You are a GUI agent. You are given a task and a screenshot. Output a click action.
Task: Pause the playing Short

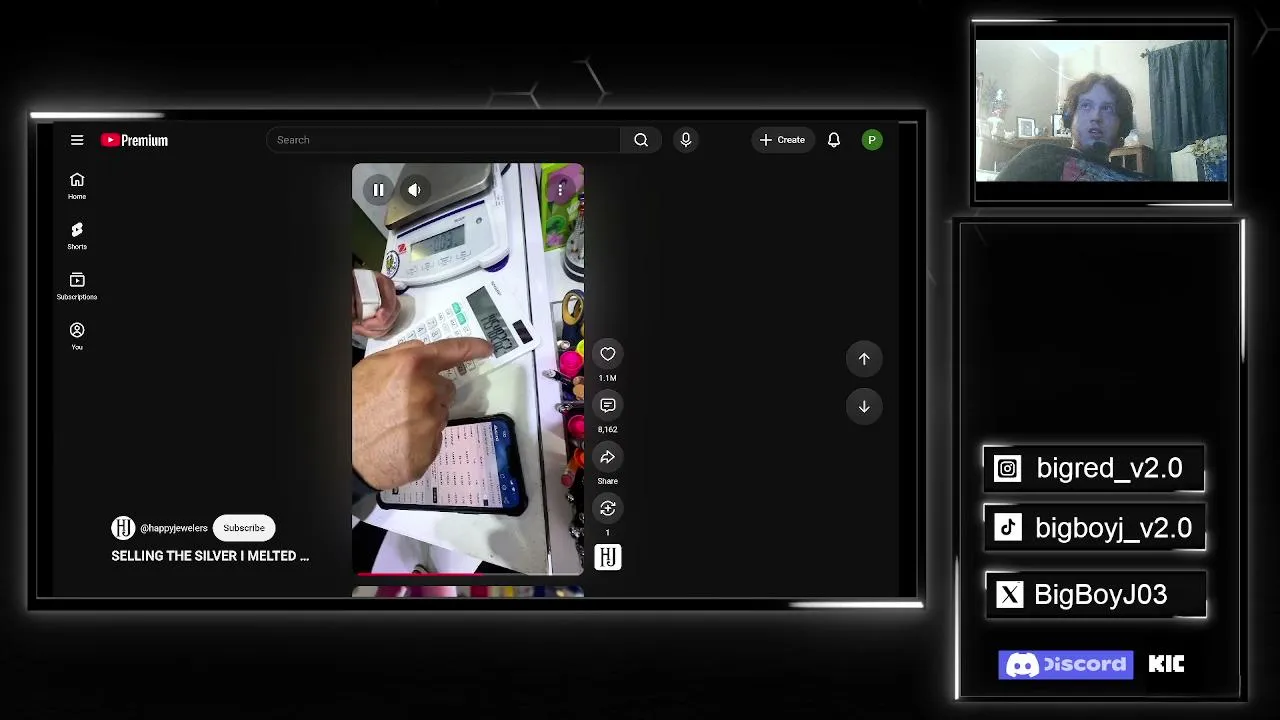click(x=379, y=190)
